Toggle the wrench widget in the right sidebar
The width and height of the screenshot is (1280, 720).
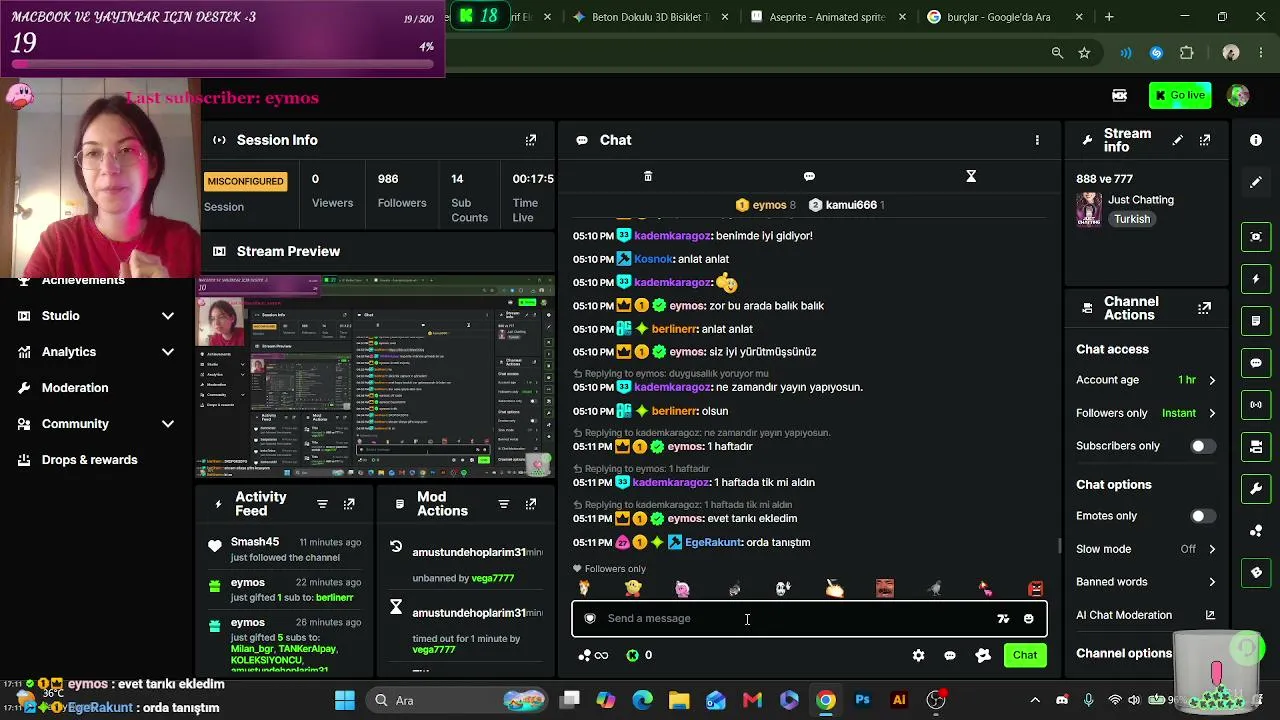click(1256, 489)
